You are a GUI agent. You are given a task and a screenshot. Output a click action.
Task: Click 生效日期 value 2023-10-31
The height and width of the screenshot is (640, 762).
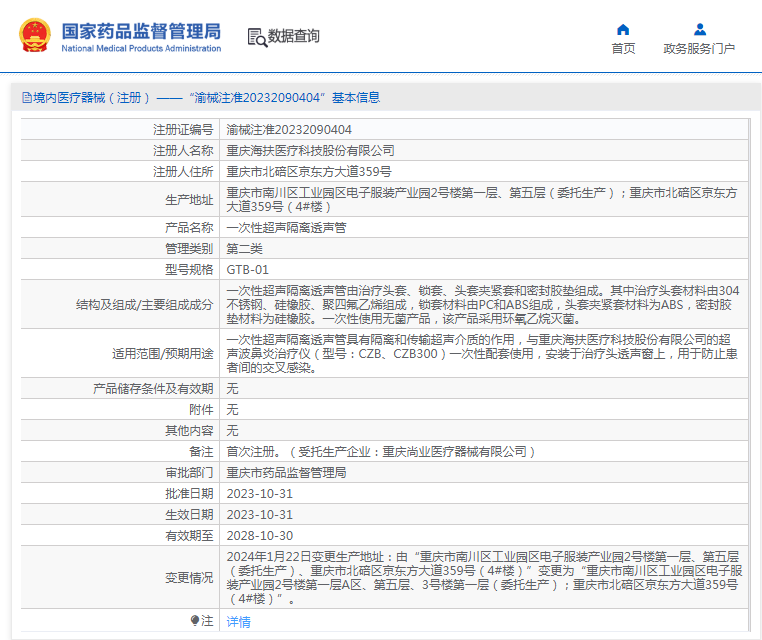260,515
